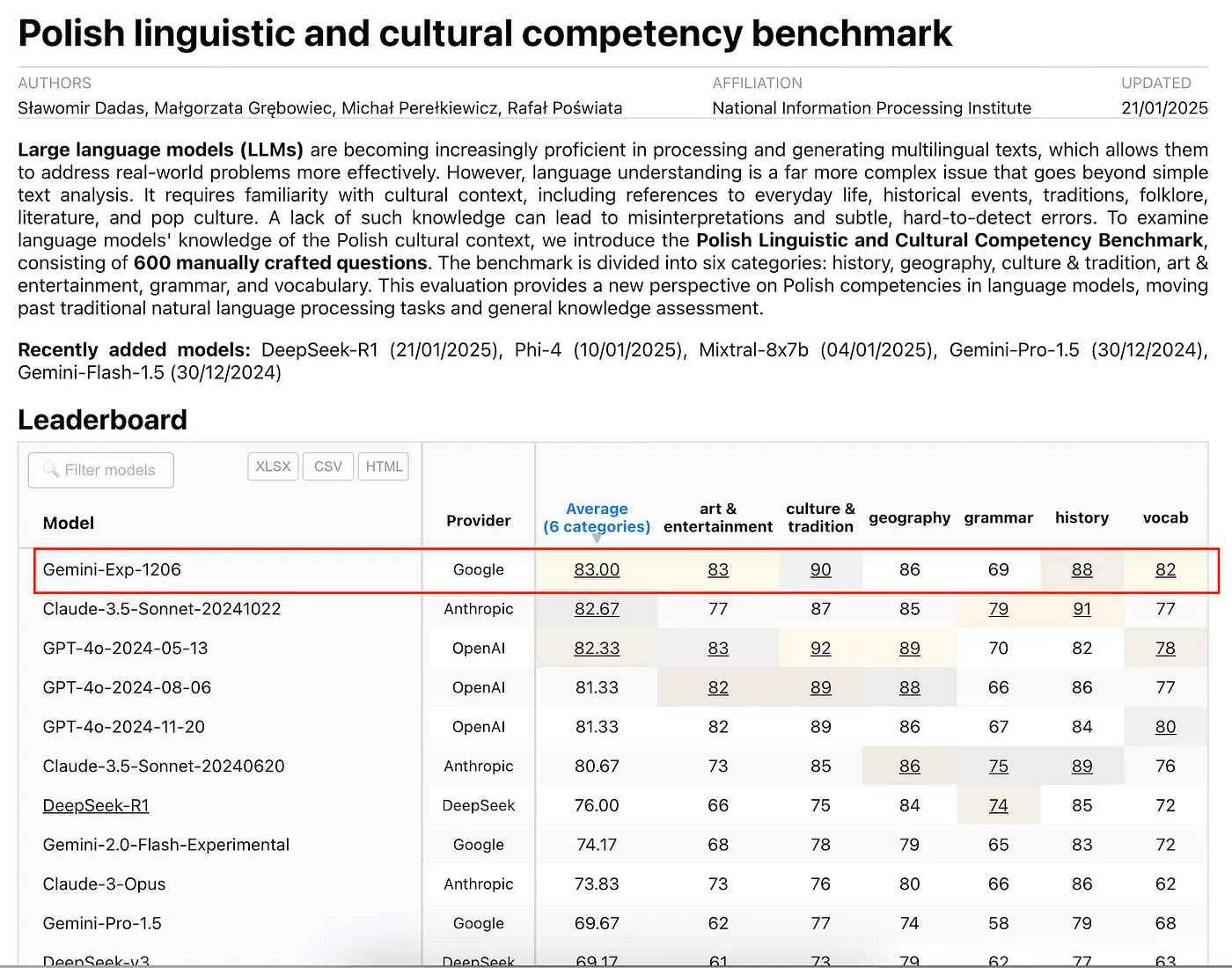Viewport: 1232px width, 968px height.
Task: Open the DeepSeek-R1 model link
Action: (x=96, y=805)
